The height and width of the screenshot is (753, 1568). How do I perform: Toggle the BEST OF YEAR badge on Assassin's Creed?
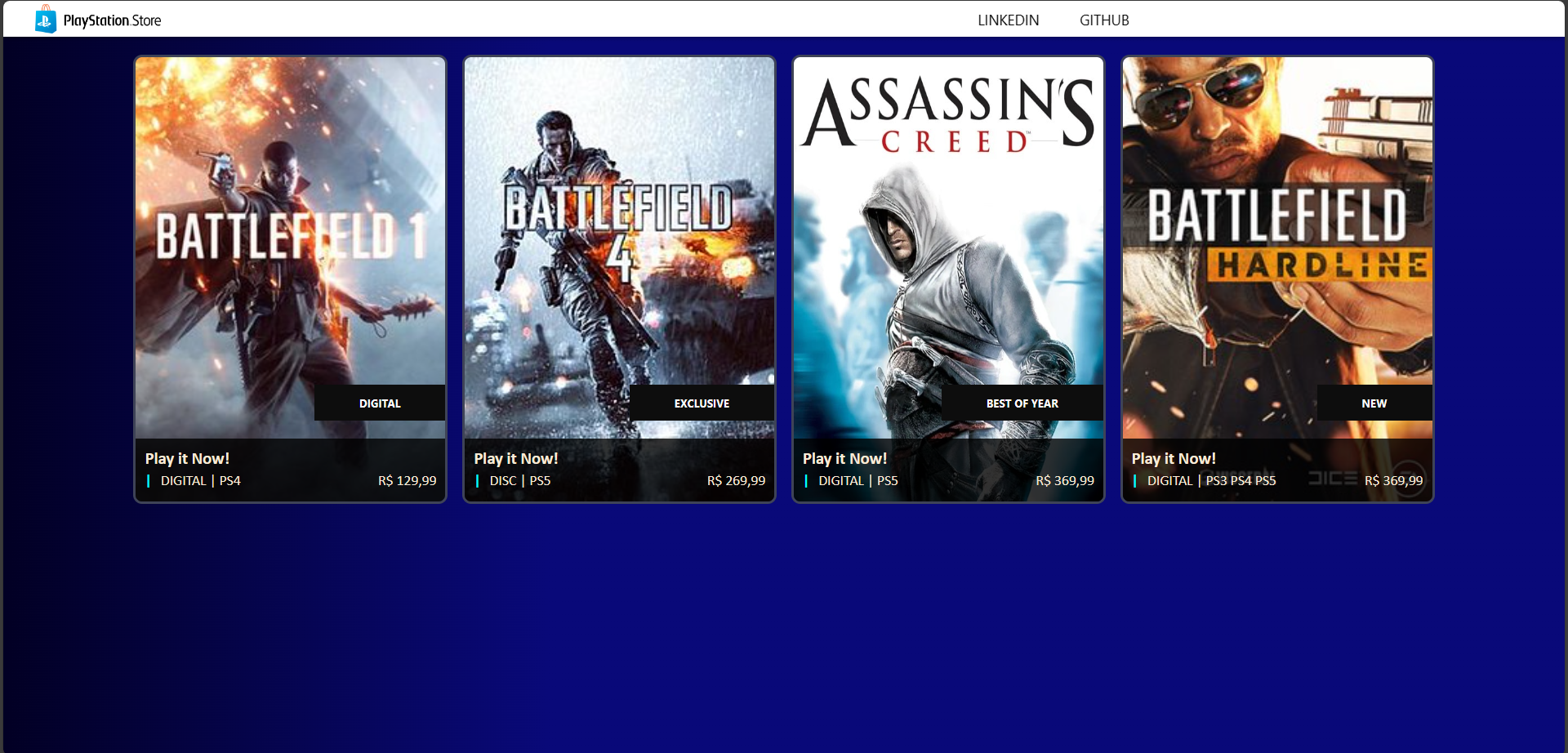pyautogui.click(x=1021, y=403)
